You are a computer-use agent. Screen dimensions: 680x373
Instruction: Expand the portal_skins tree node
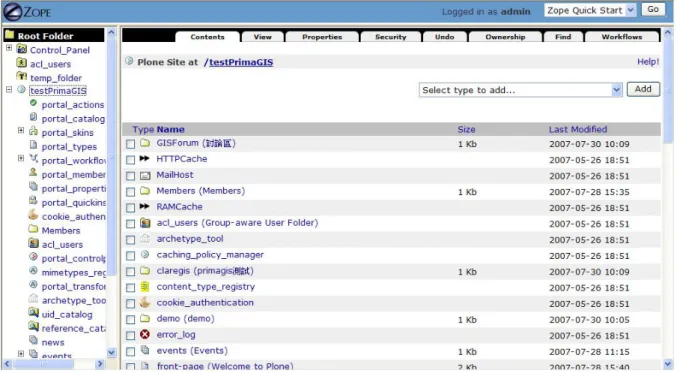(x=21, y=131)
